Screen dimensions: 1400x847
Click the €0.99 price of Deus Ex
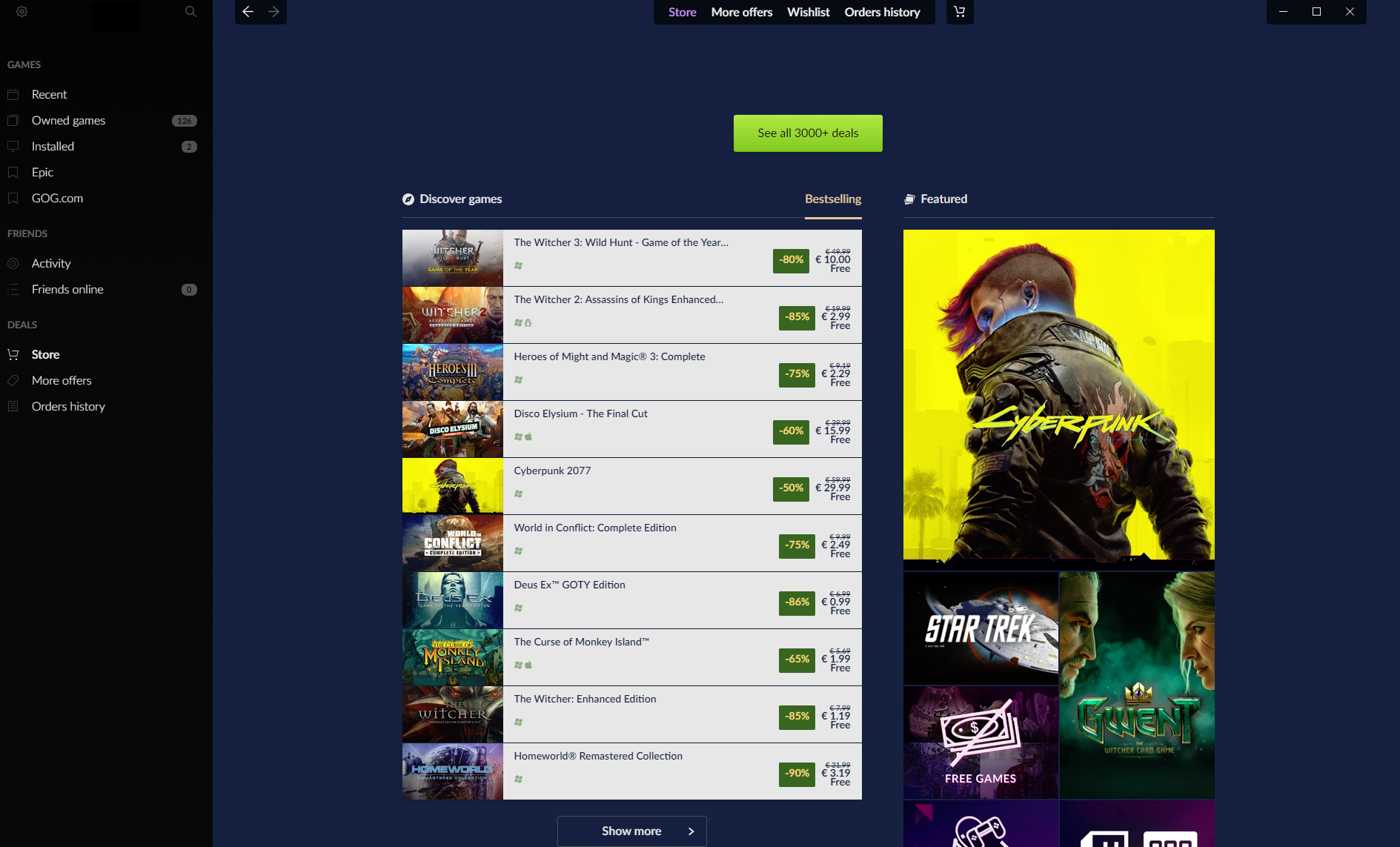(x=835, y=602)
